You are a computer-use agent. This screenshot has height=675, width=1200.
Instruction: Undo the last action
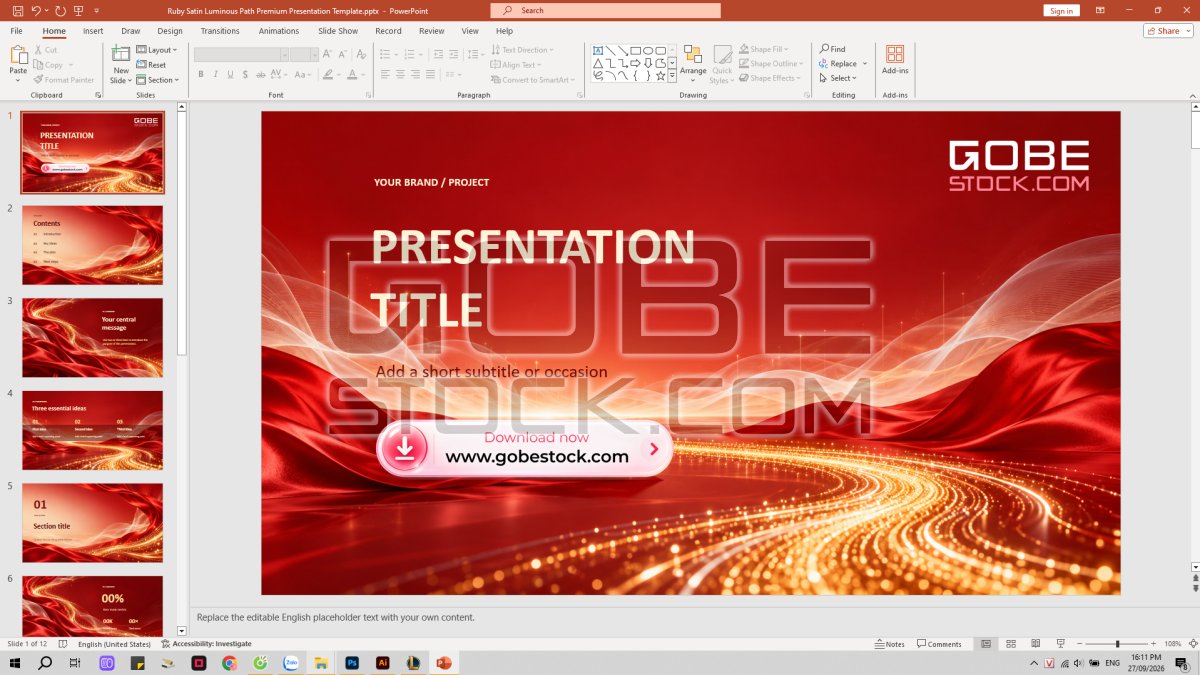pyautogui.click(x=37, y=10)
